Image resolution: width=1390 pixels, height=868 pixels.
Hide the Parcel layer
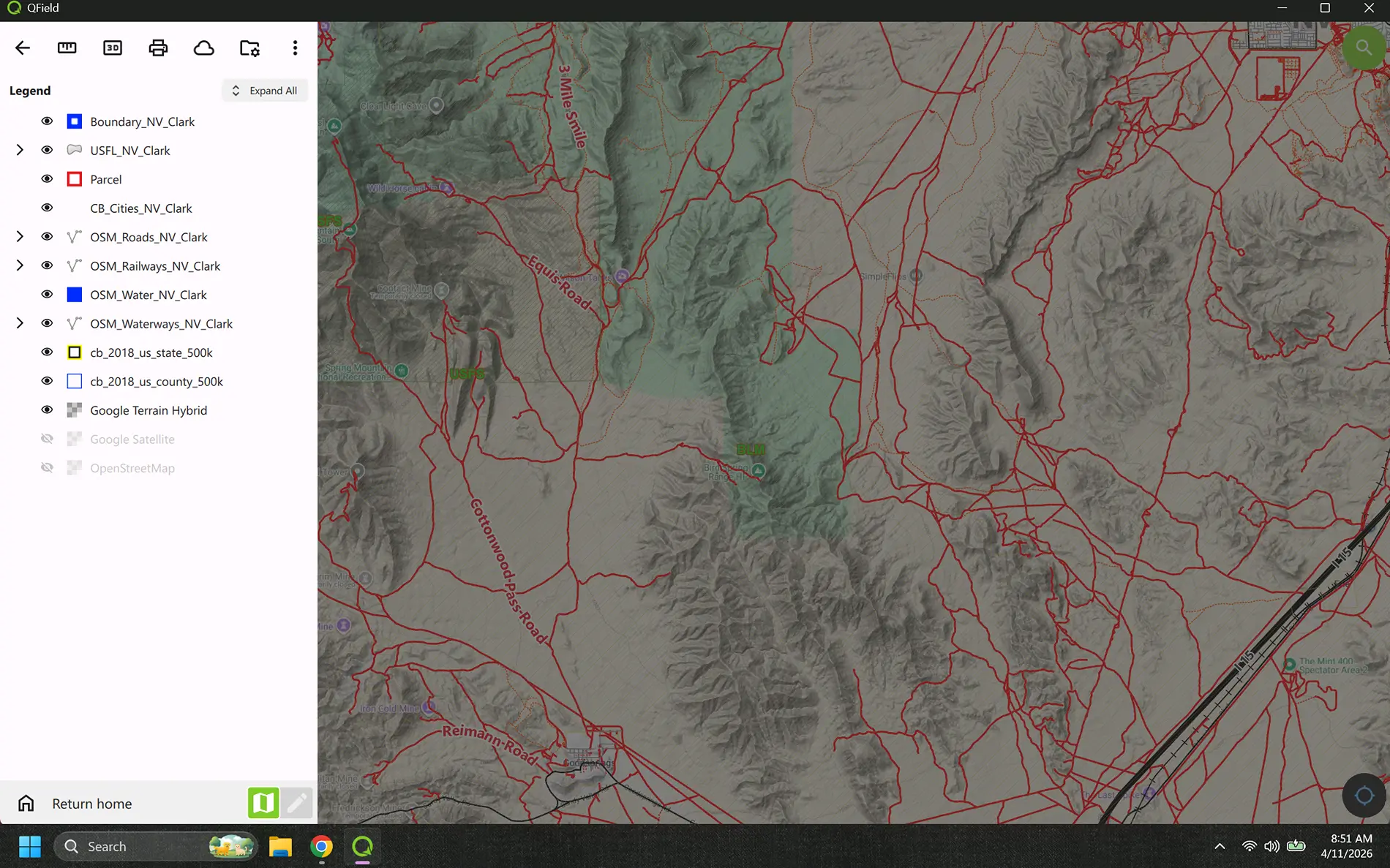click(x=47, y=179)
